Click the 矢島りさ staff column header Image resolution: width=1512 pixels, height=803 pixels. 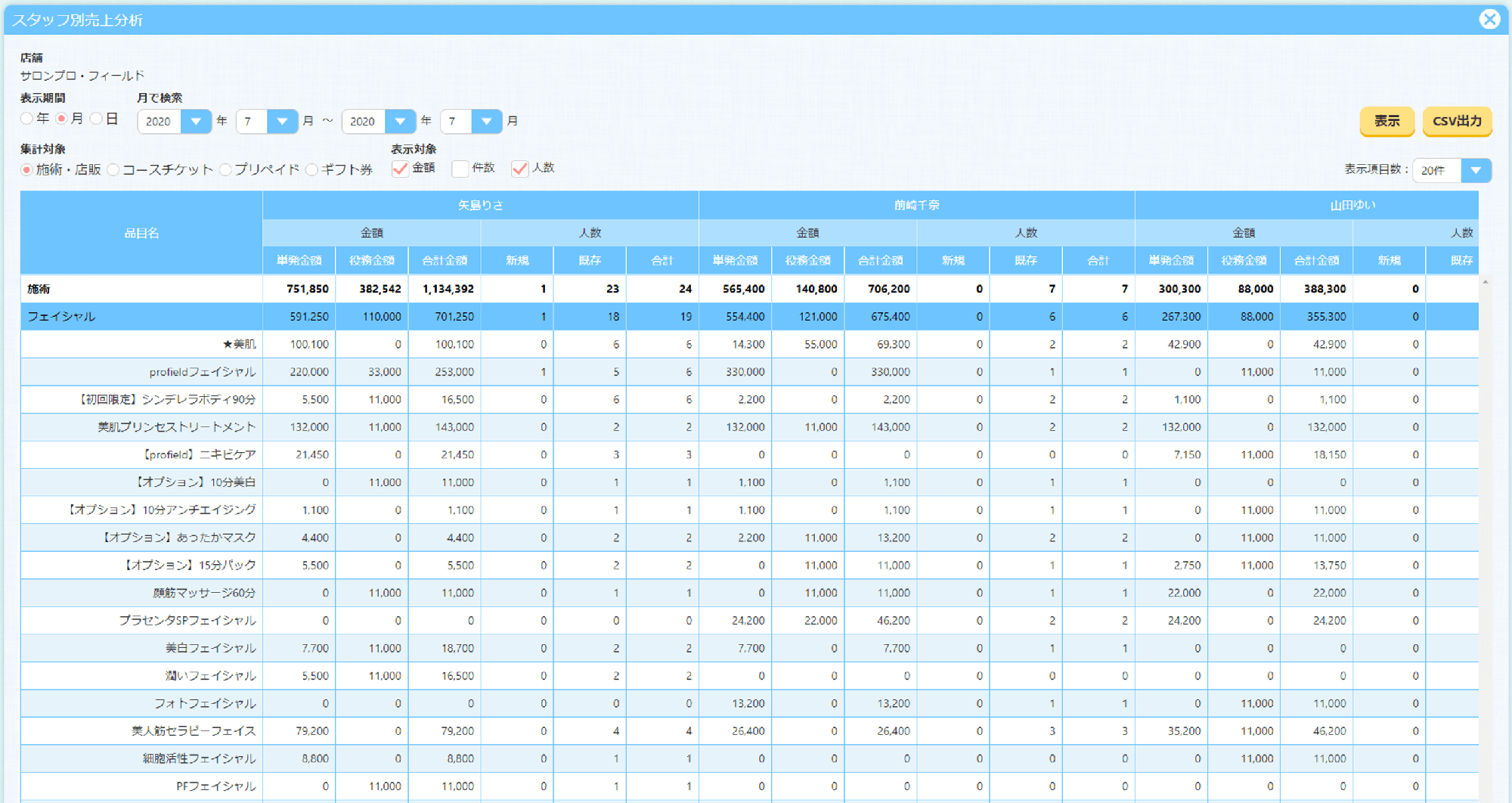(481, 205)
